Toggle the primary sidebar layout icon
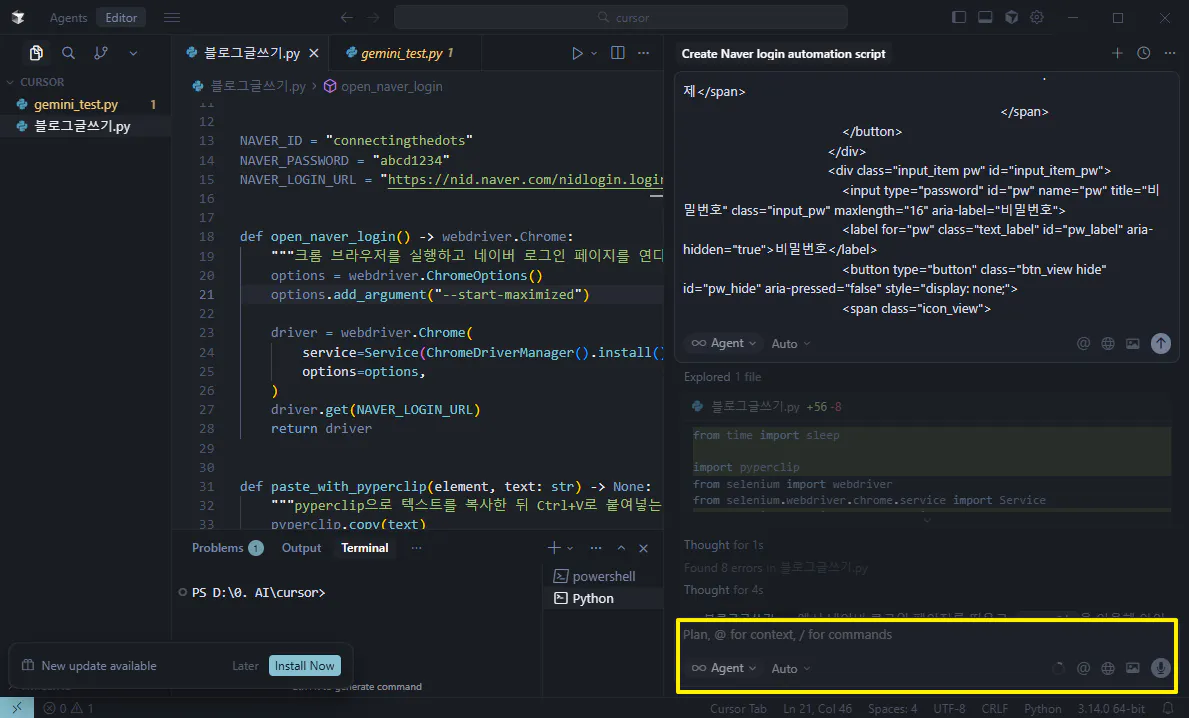Viewport: 1189px width, 718px height. (959, 17)
